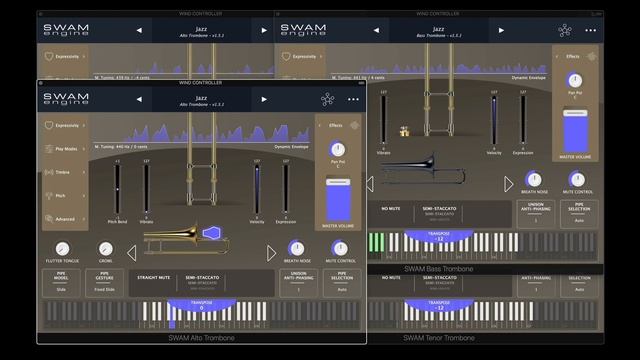Click next preset arrow in rear Alto Trombone window
Viewport: 640px width, 360px height.
pyautogui.click(x=264, y=30)
